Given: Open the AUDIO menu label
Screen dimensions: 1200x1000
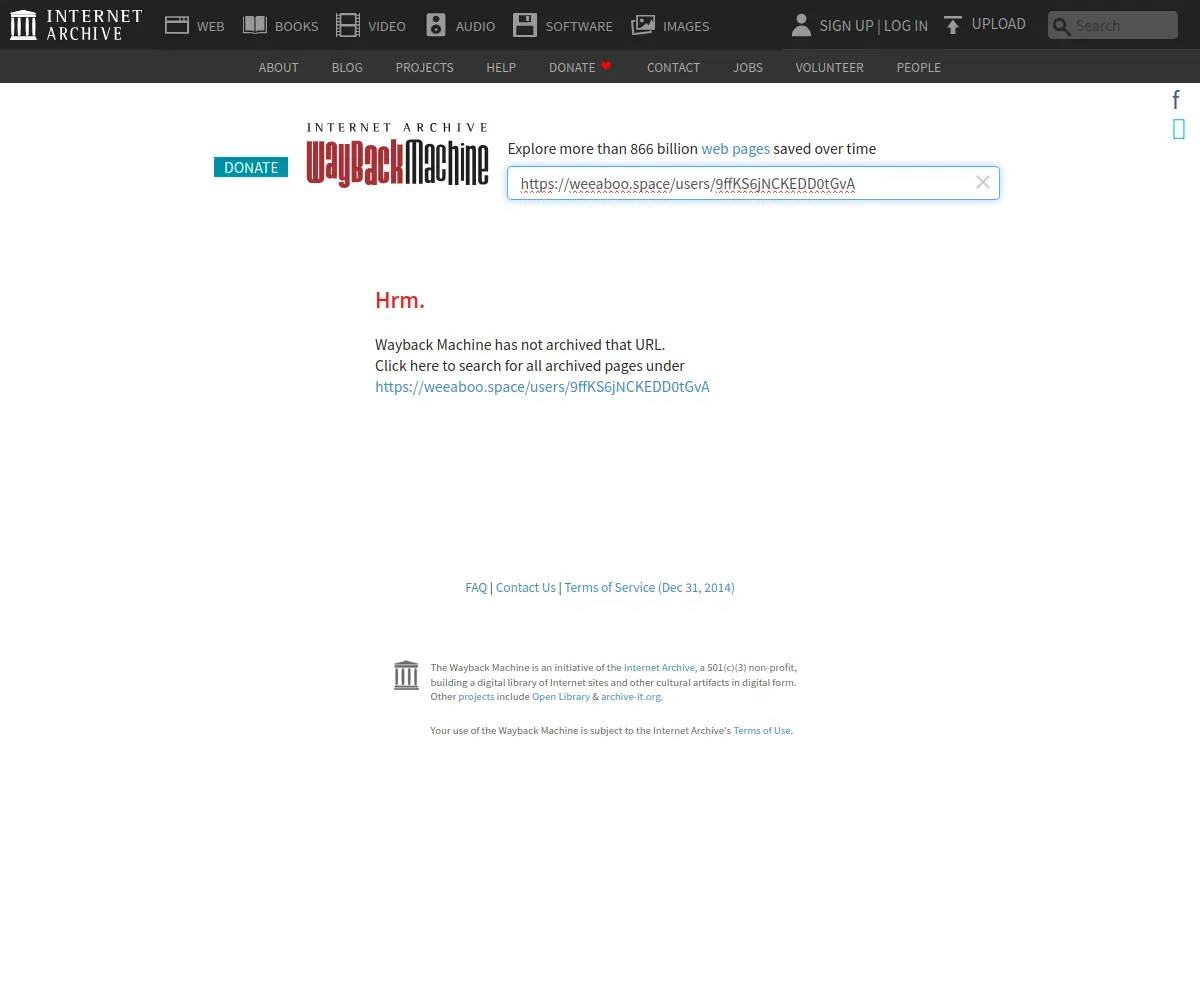Looking at the screenshot, I should [475, 26].
